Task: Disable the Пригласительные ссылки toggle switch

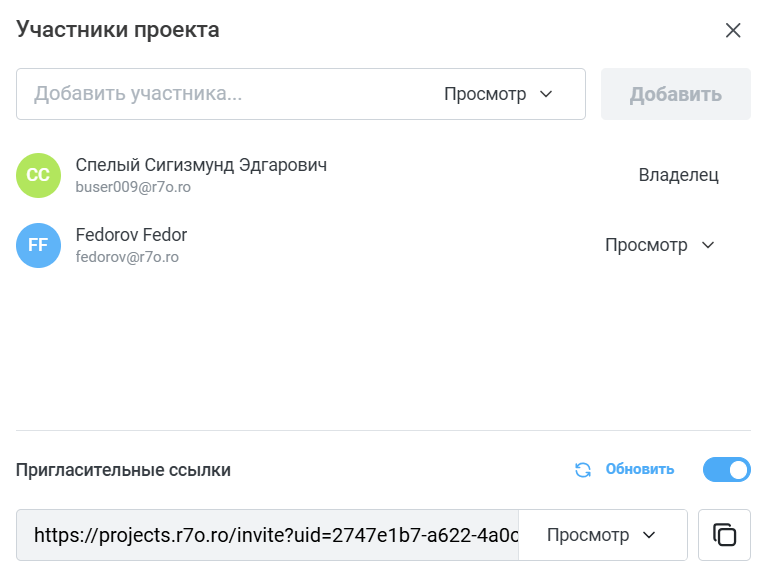Action: [x=726, y=469]
